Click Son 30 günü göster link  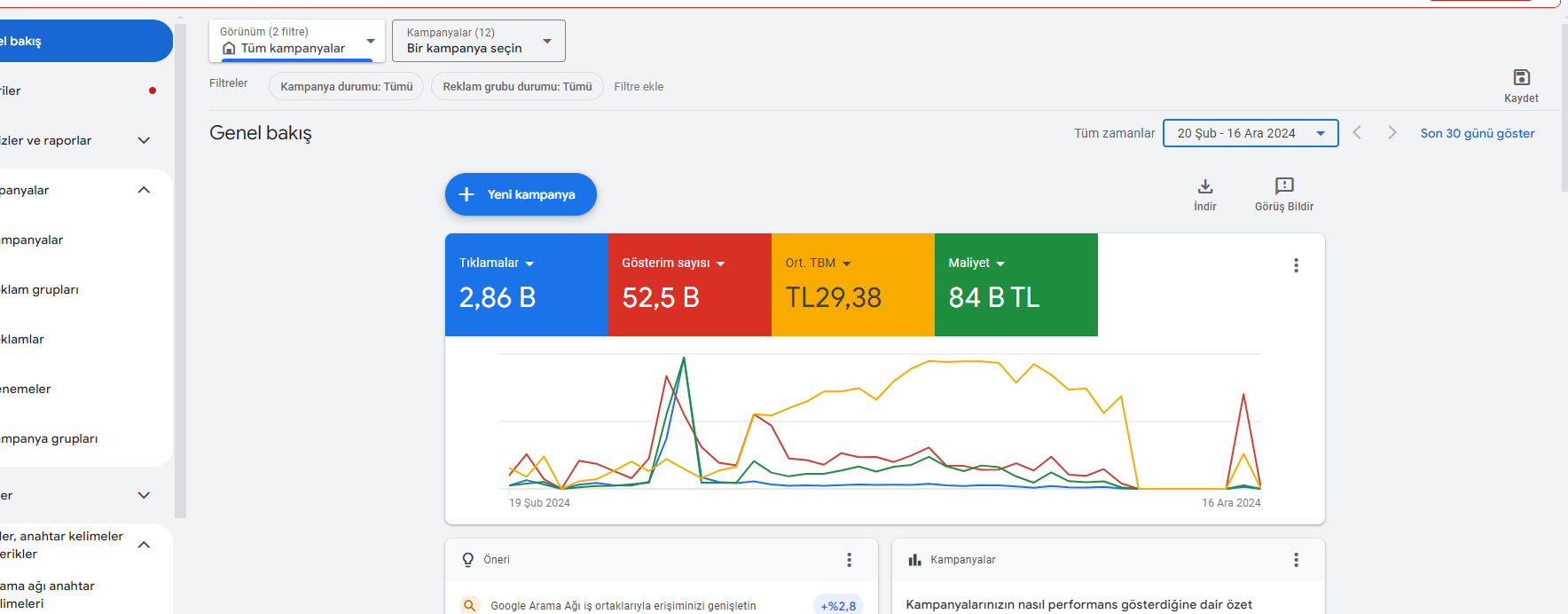pyautogui.click(x=1478, y=133)
